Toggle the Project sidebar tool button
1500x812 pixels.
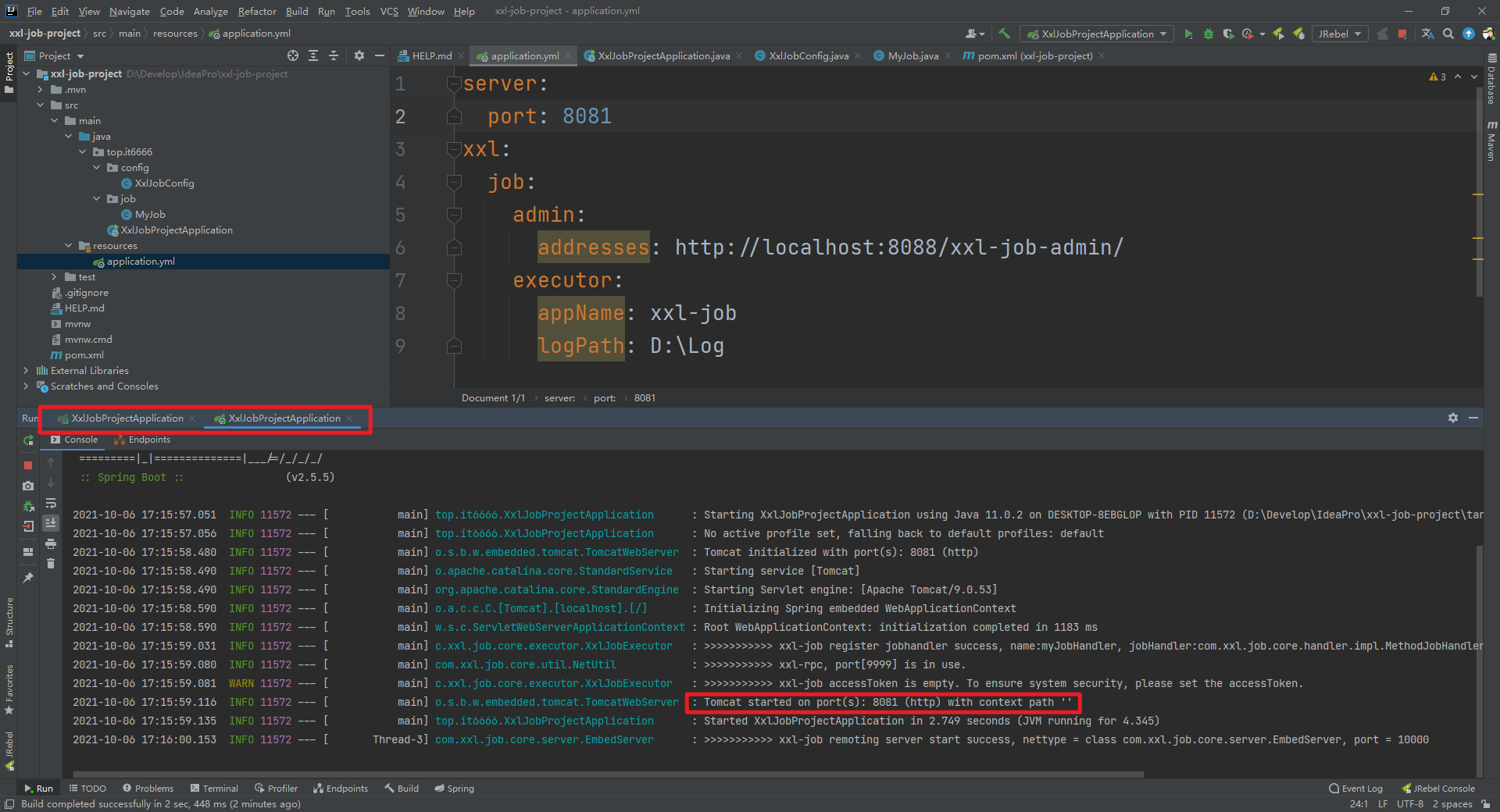click(9, 73)
